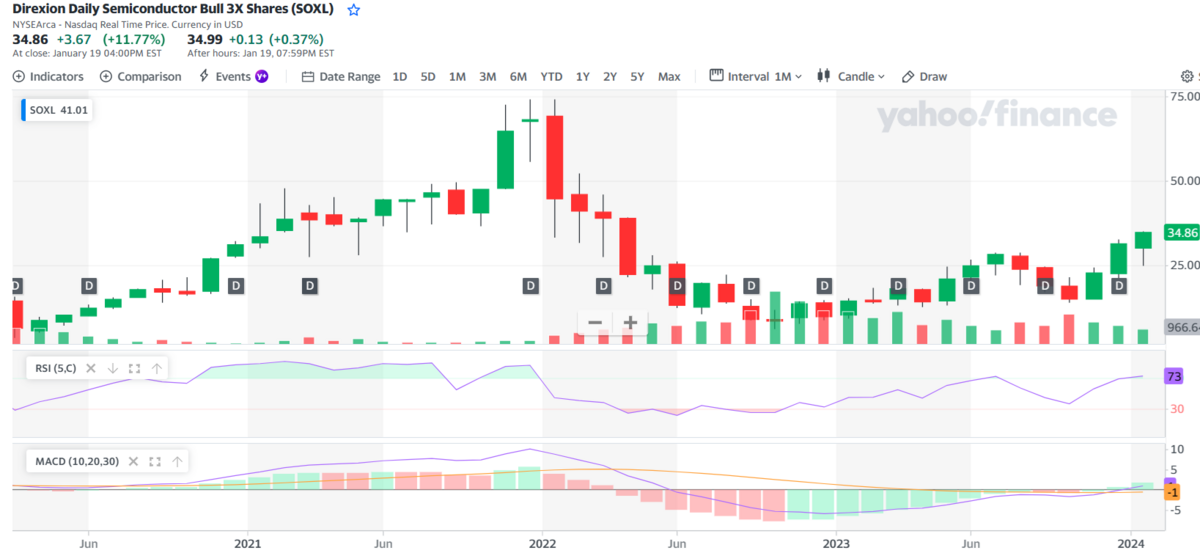Click the lightning bolt Events icon

(204, 76)
